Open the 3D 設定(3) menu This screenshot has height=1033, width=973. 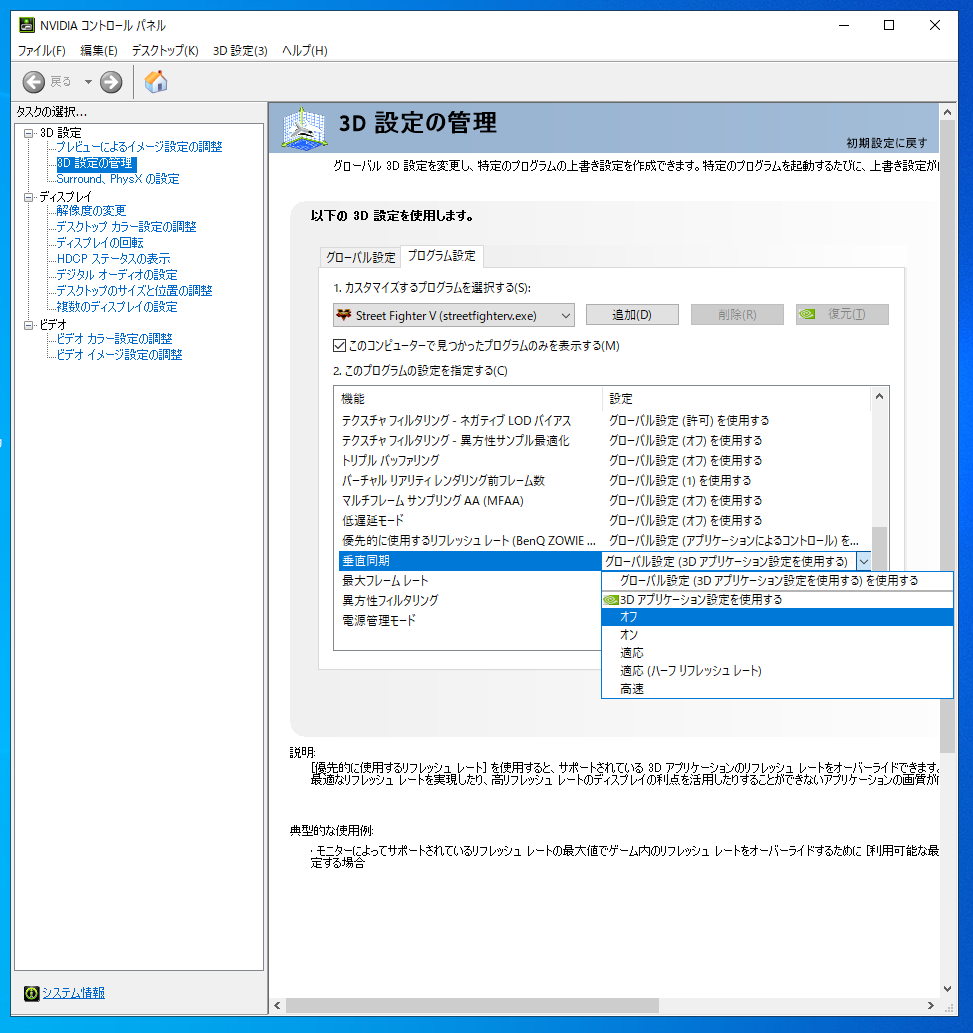[x=240, y=51]
